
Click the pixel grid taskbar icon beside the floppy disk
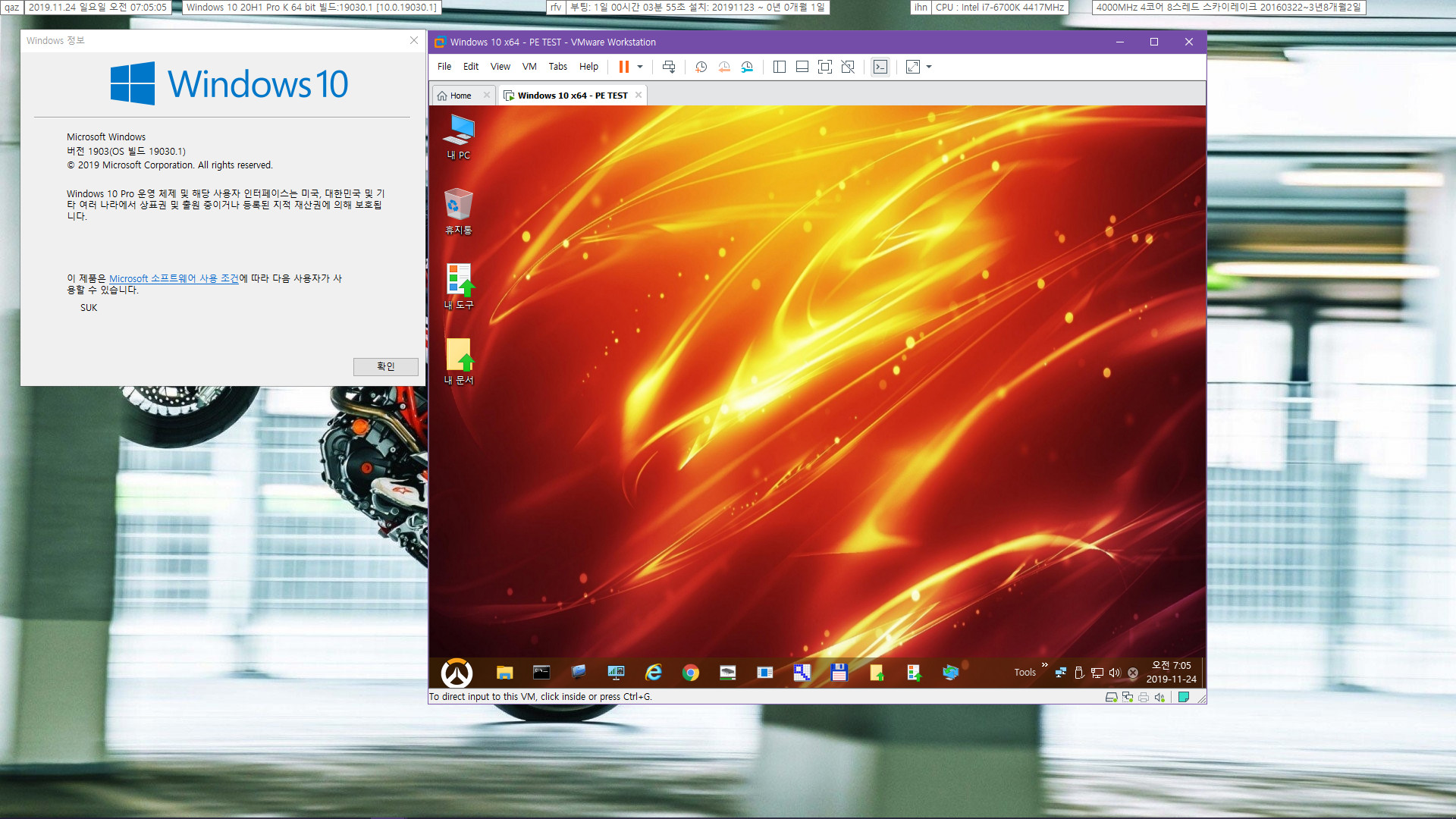pos(802,673)
